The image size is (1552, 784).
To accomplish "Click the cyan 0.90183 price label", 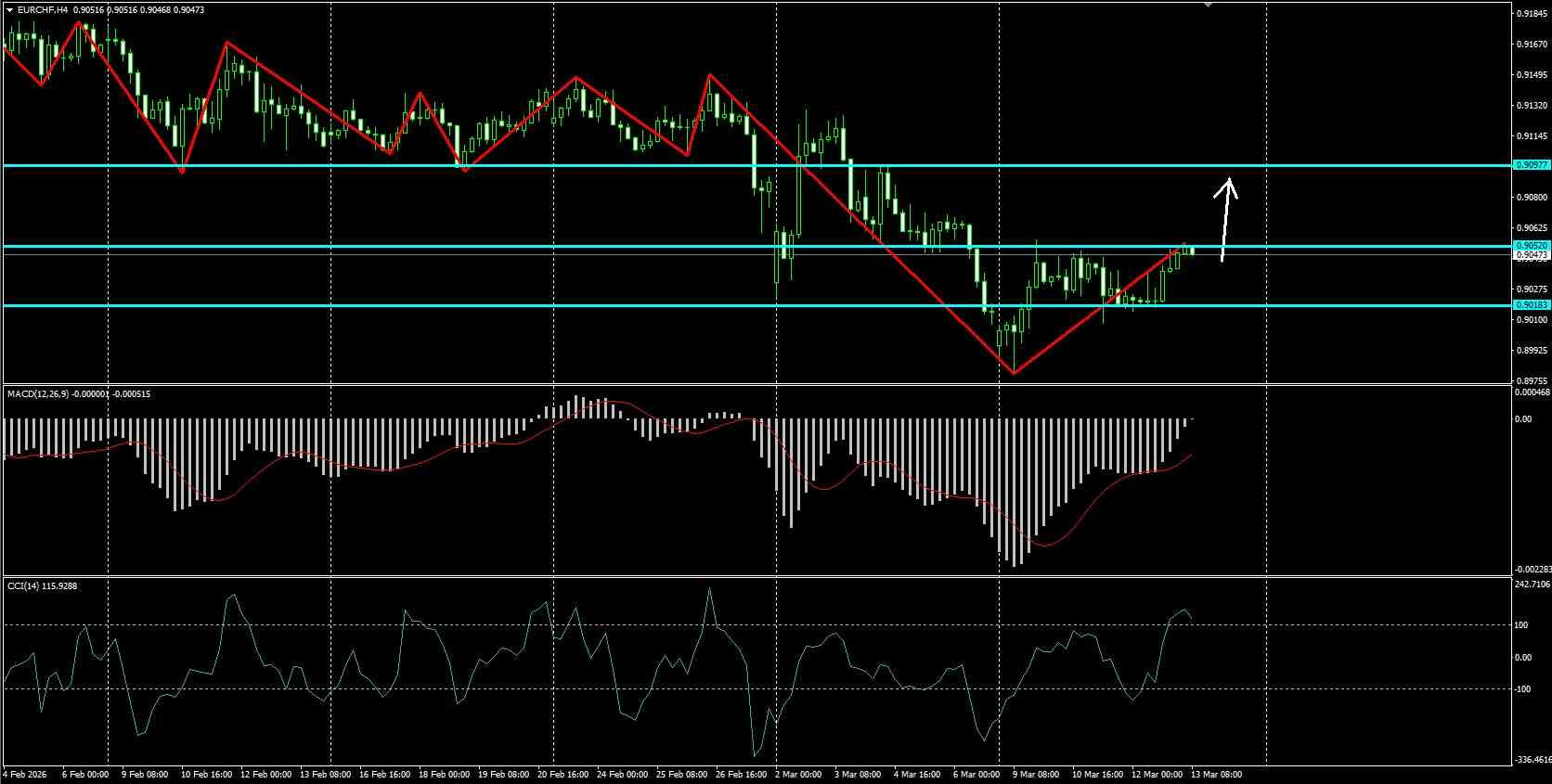I will 1531,305.
